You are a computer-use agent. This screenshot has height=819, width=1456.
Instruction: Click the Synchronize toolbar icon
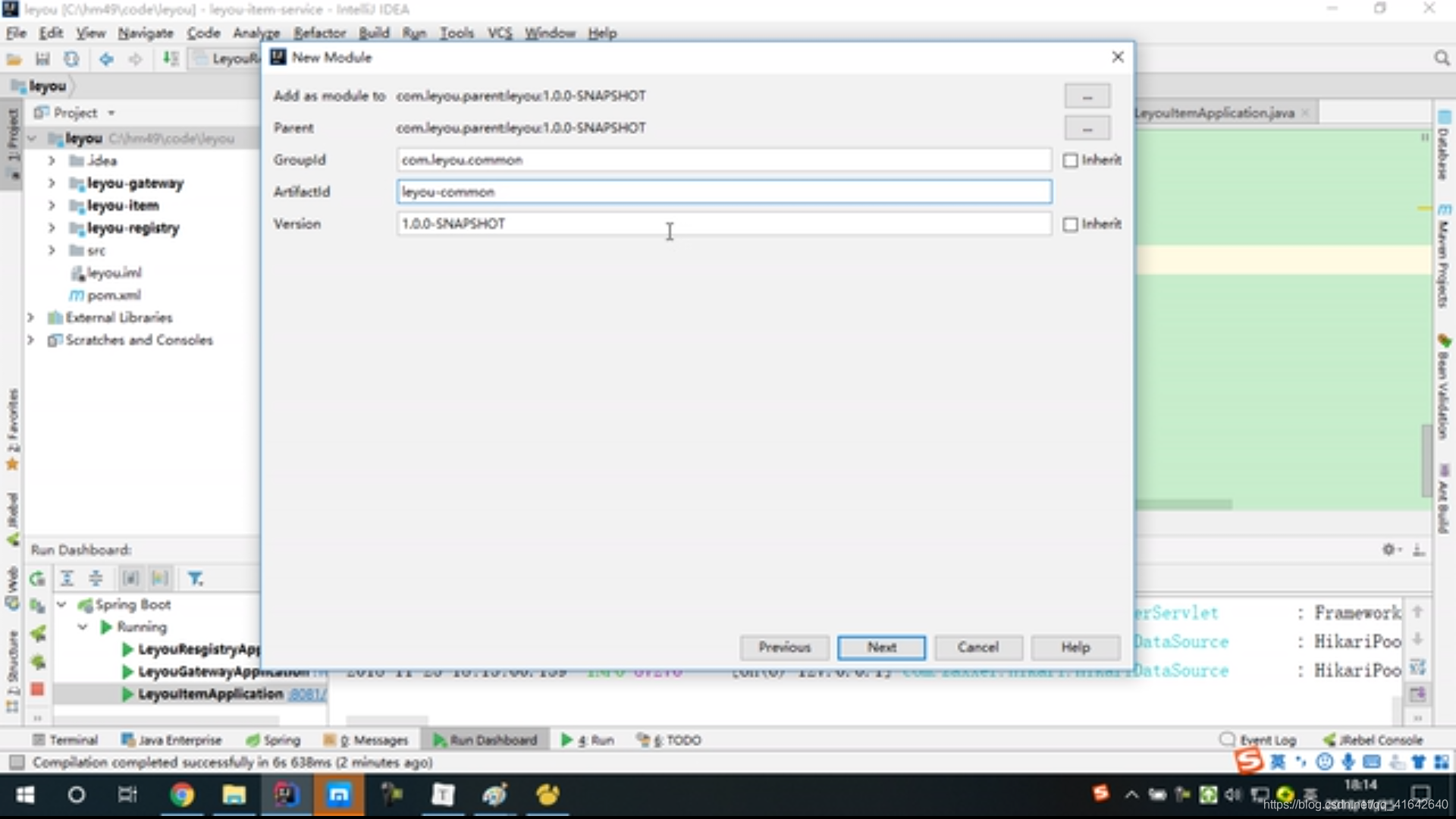click(x=71, y=59)
